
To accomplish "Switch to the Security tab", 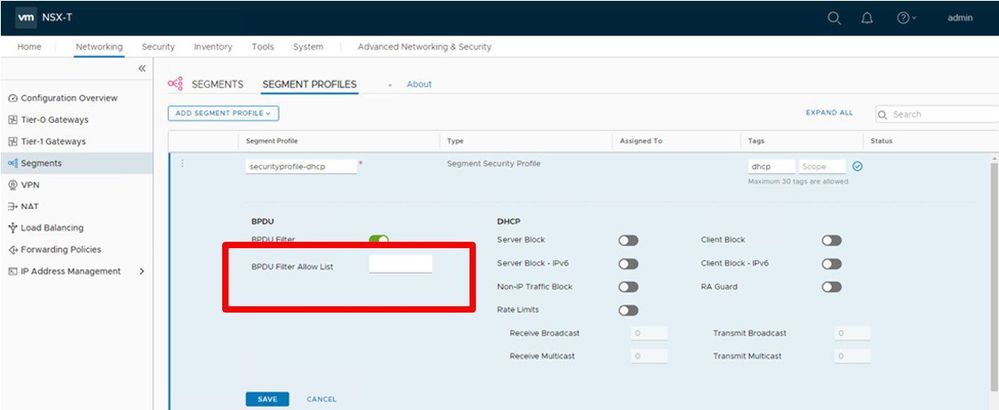I will click(x=158, y=46).
